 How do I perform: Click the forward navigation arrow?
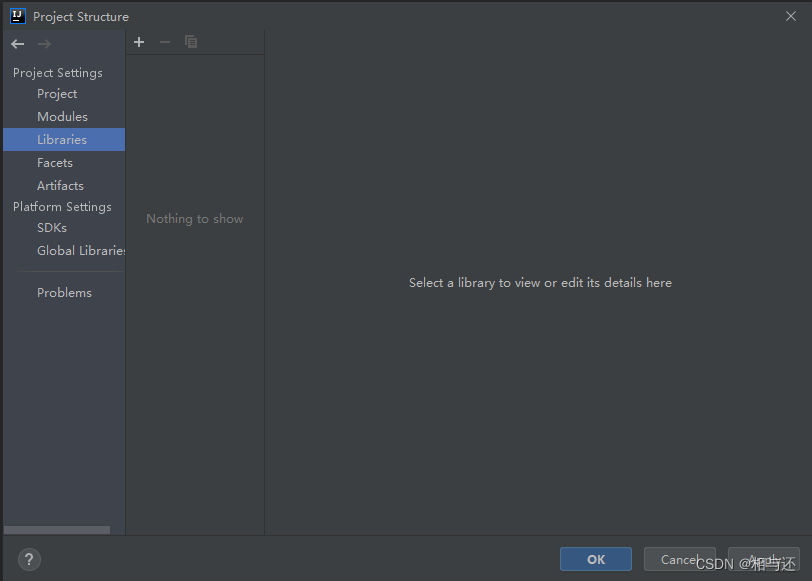point(45,44)
